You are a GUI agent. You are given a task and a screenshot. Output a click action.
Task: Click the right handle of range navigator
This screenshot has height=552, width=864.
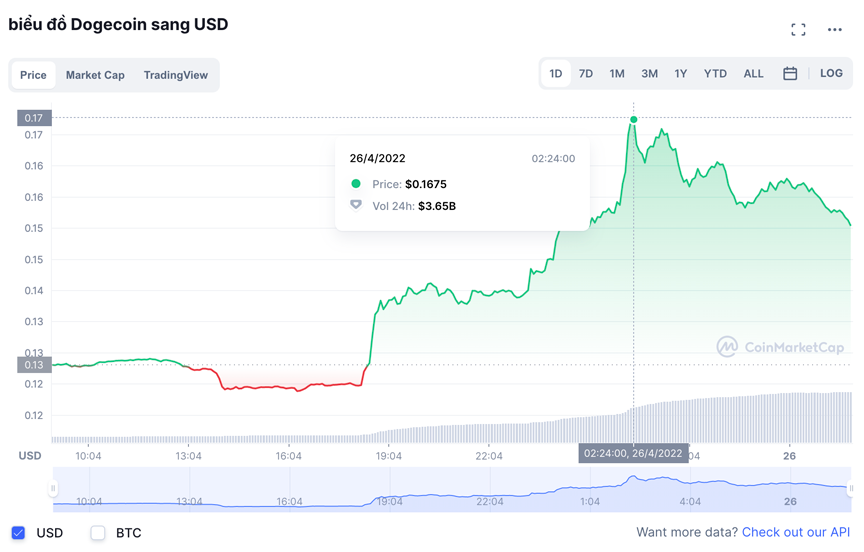point(851,488)
